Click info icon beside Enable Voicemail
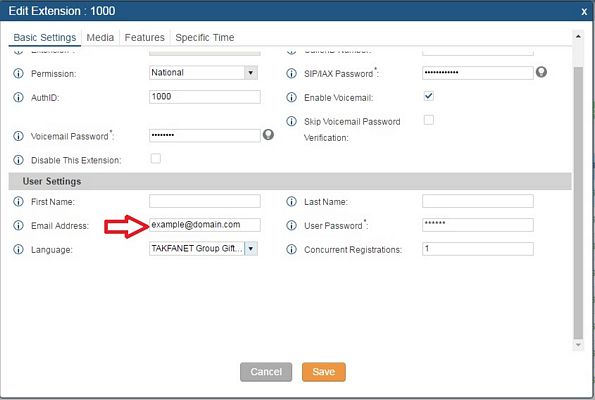The width and height of the screenshot is (595, 400). click(x=291, y=97)
